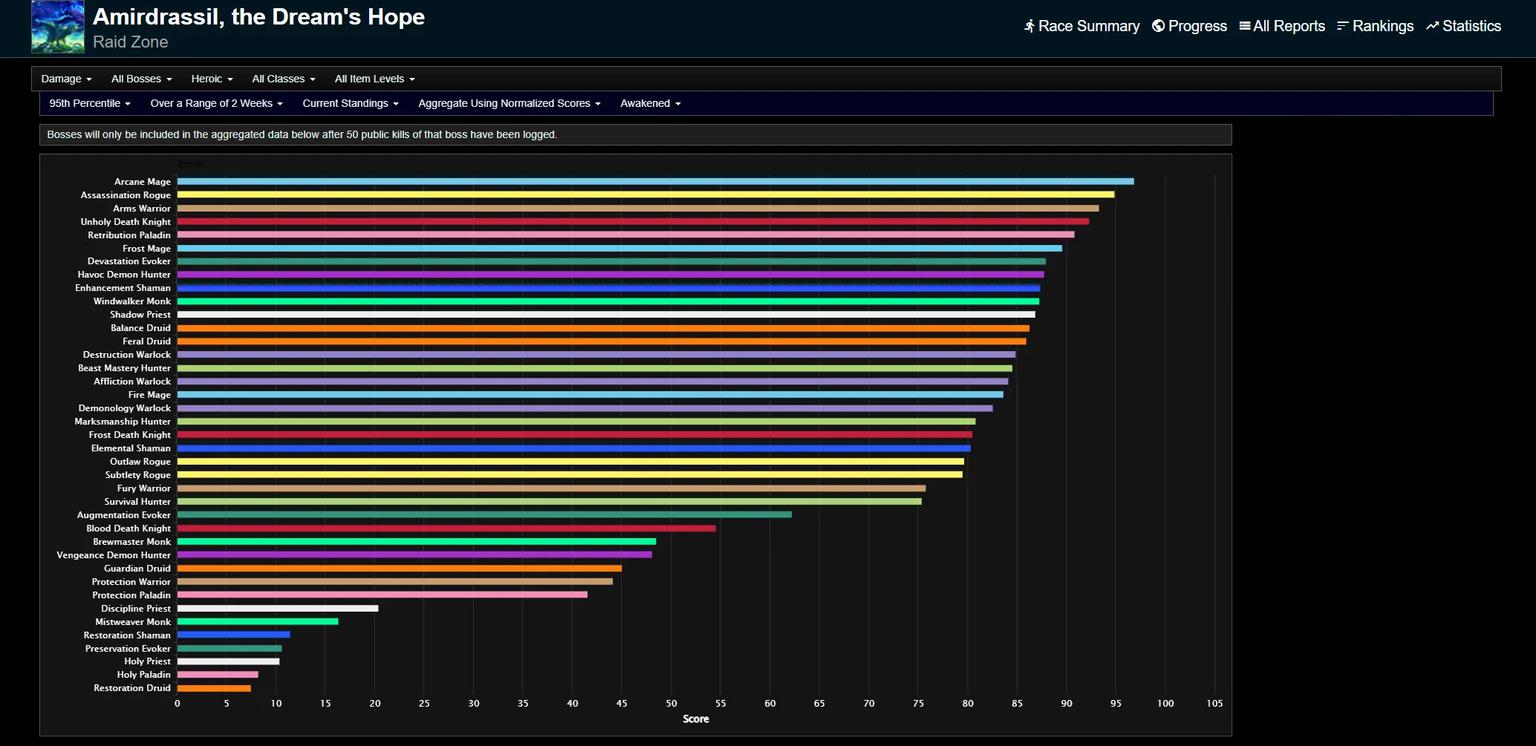Open Statistics via the chart icon
Image resolution: width=1536 pixels, height=746 pixels.
1432,26
